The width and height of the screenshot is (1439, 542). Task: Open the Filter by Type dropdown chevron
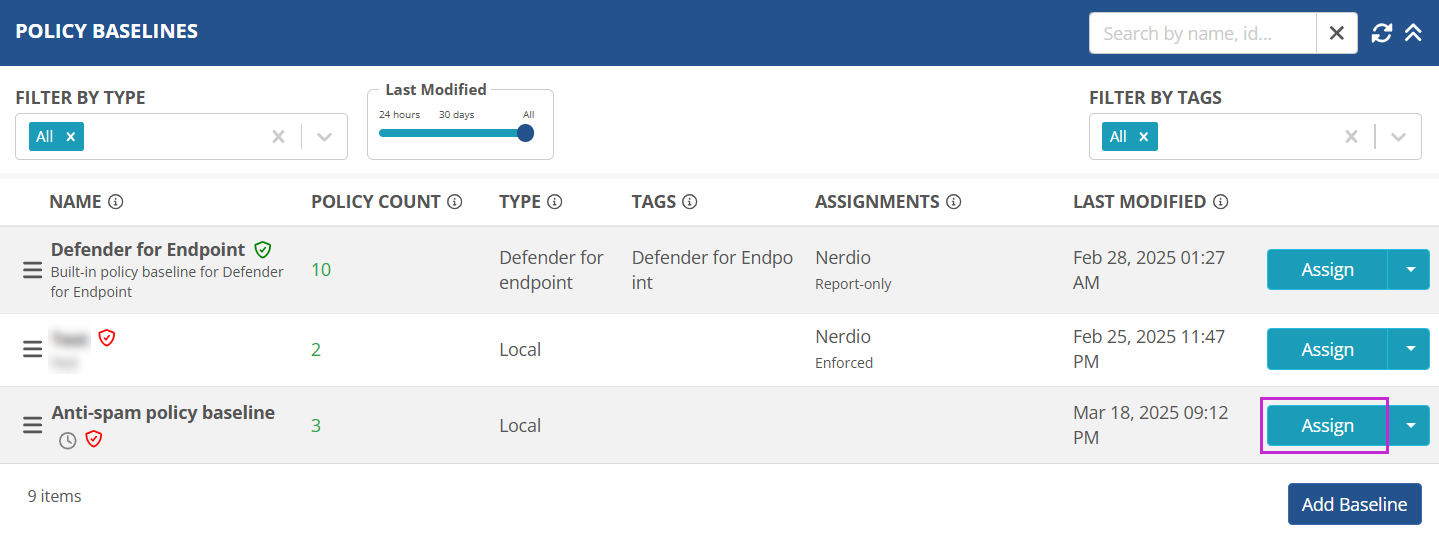pyautogui.click(x=324, y=137)
